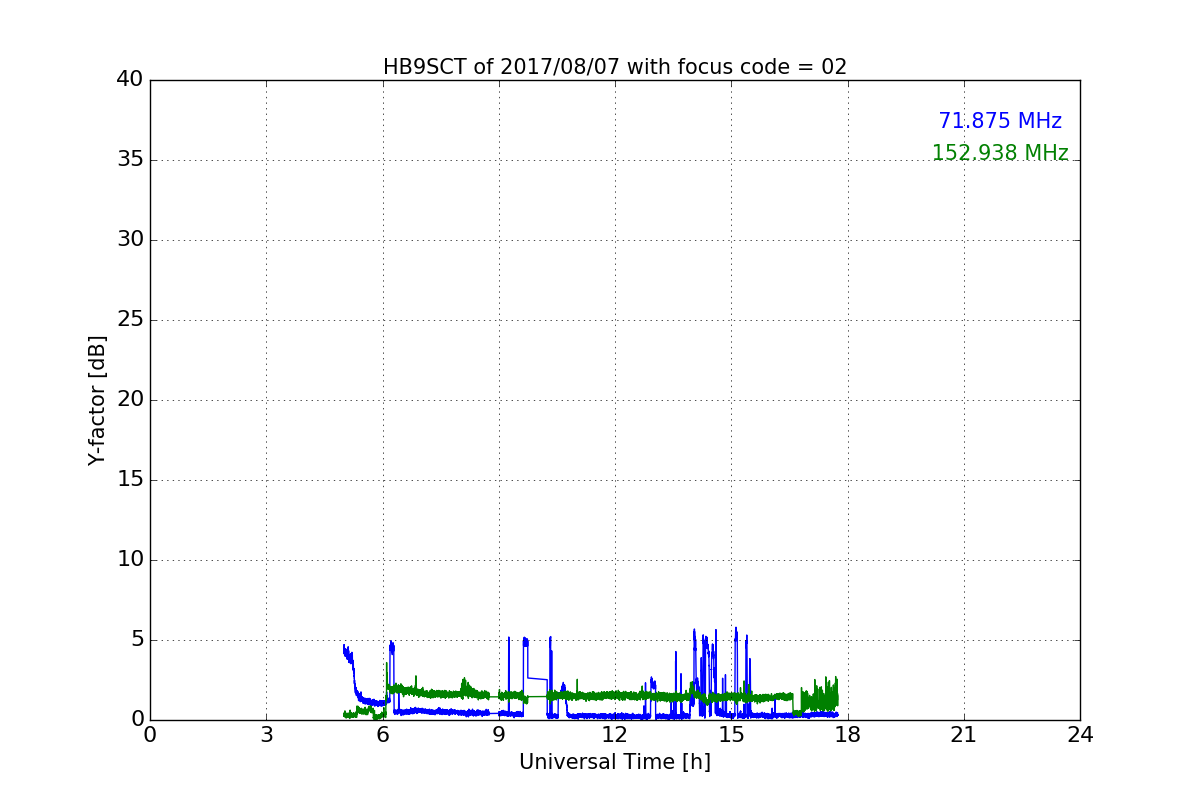Click the x-axis tick label 9
Image resolution: width=1200 pixels, height=800 pixels.
pos(499,734)
